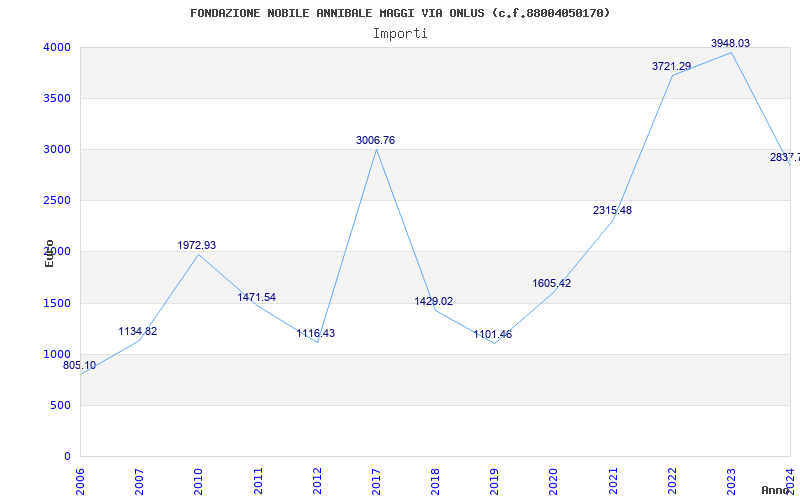This screenshot has height=500, width=800.
Task: Click the Importi subtitle
Action: 400,34
